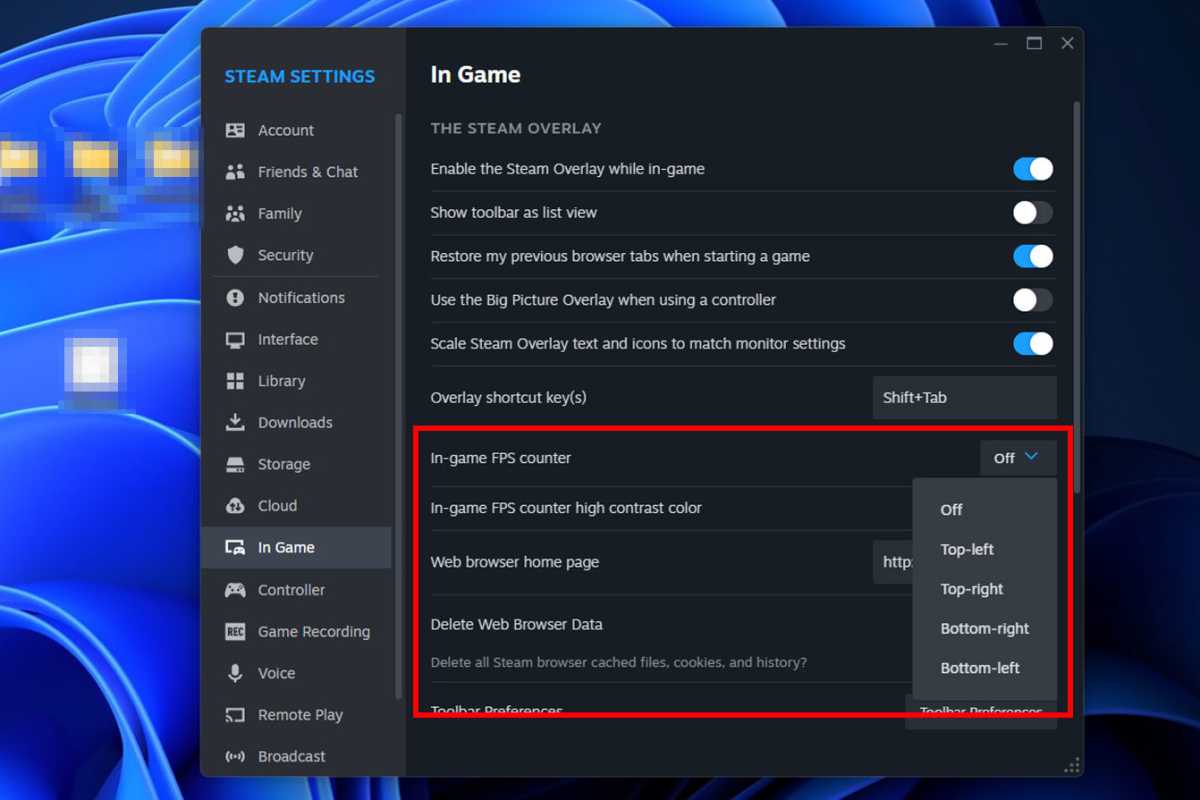Image resolution: width=1200 pixels, height=800 pixels.
Task: Click the Notifications alert icon
Action: (x=235, y=297)
